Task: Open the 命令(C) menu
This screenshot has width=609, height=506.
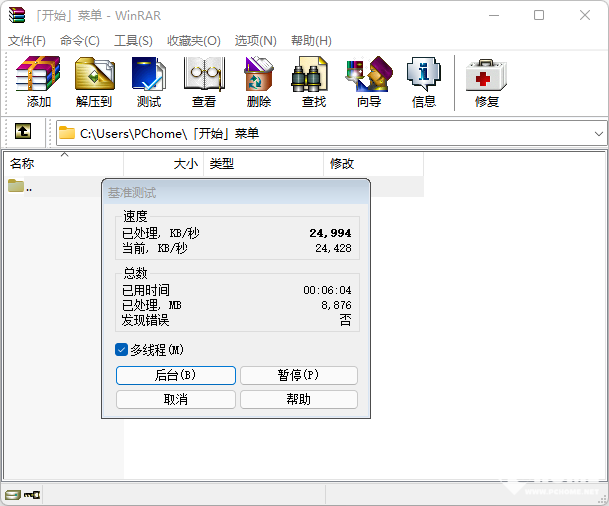Action: click(x=80, y=40)
